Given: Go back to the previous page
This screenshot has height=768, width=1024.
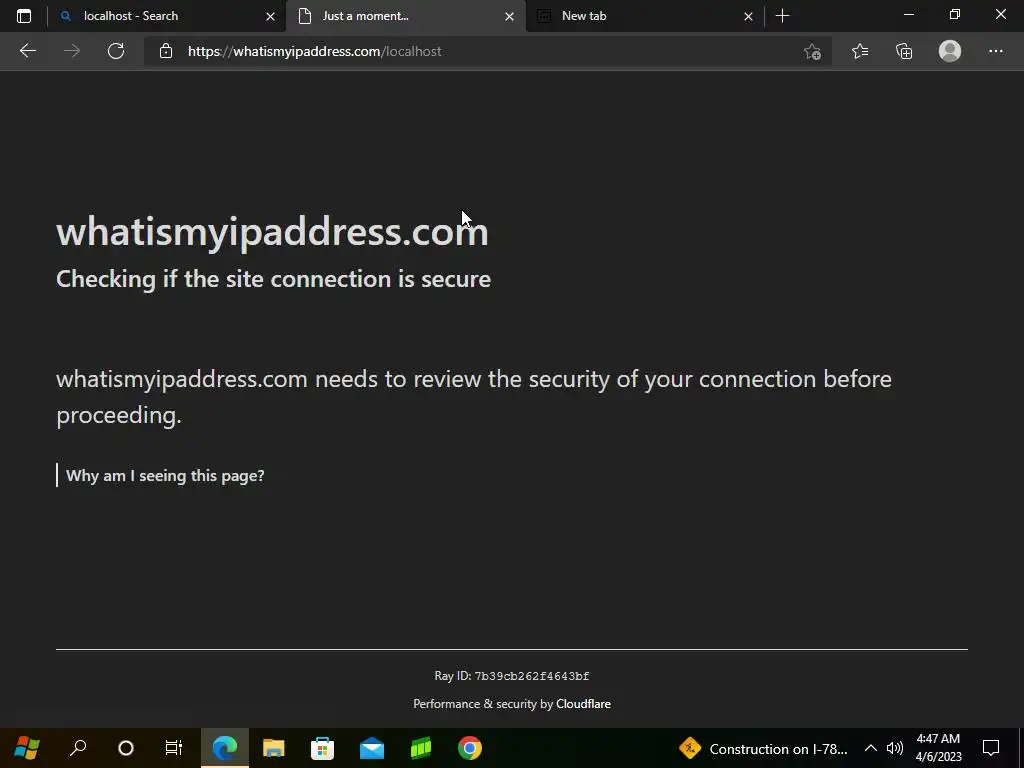Looking at the screenshot, I should 27,51.
